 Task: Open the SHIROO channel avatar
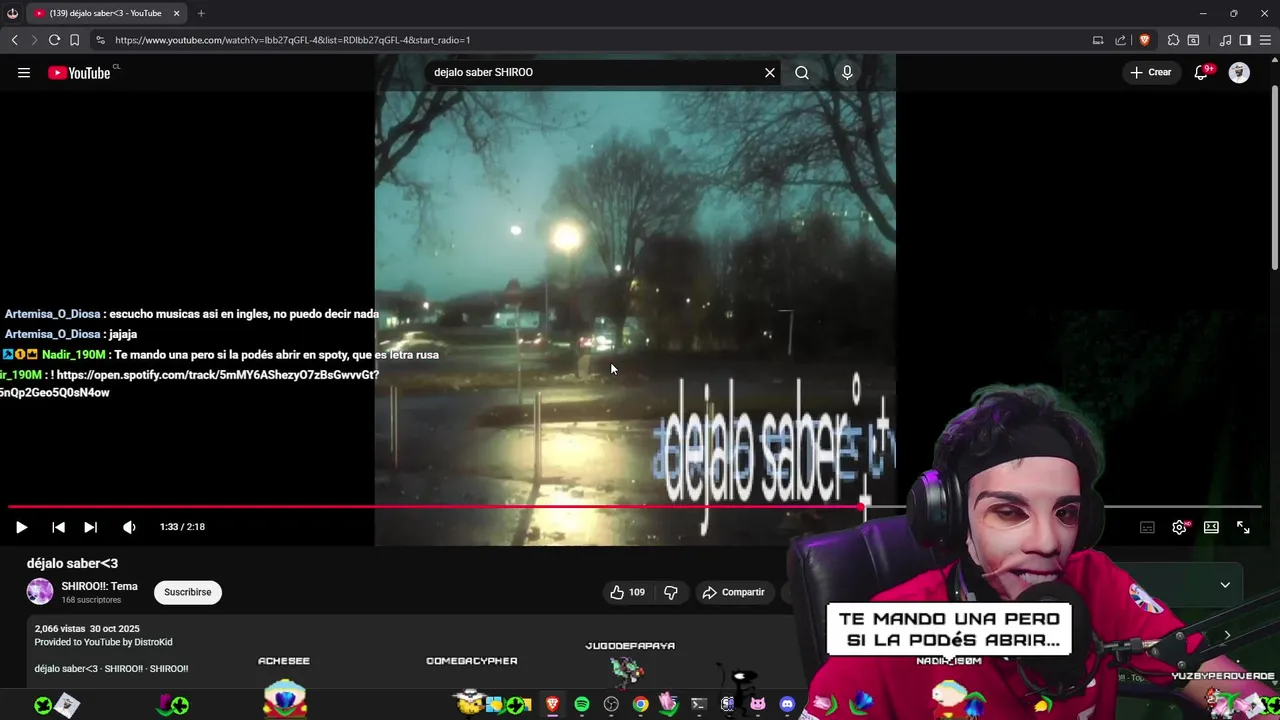point(40,592)
